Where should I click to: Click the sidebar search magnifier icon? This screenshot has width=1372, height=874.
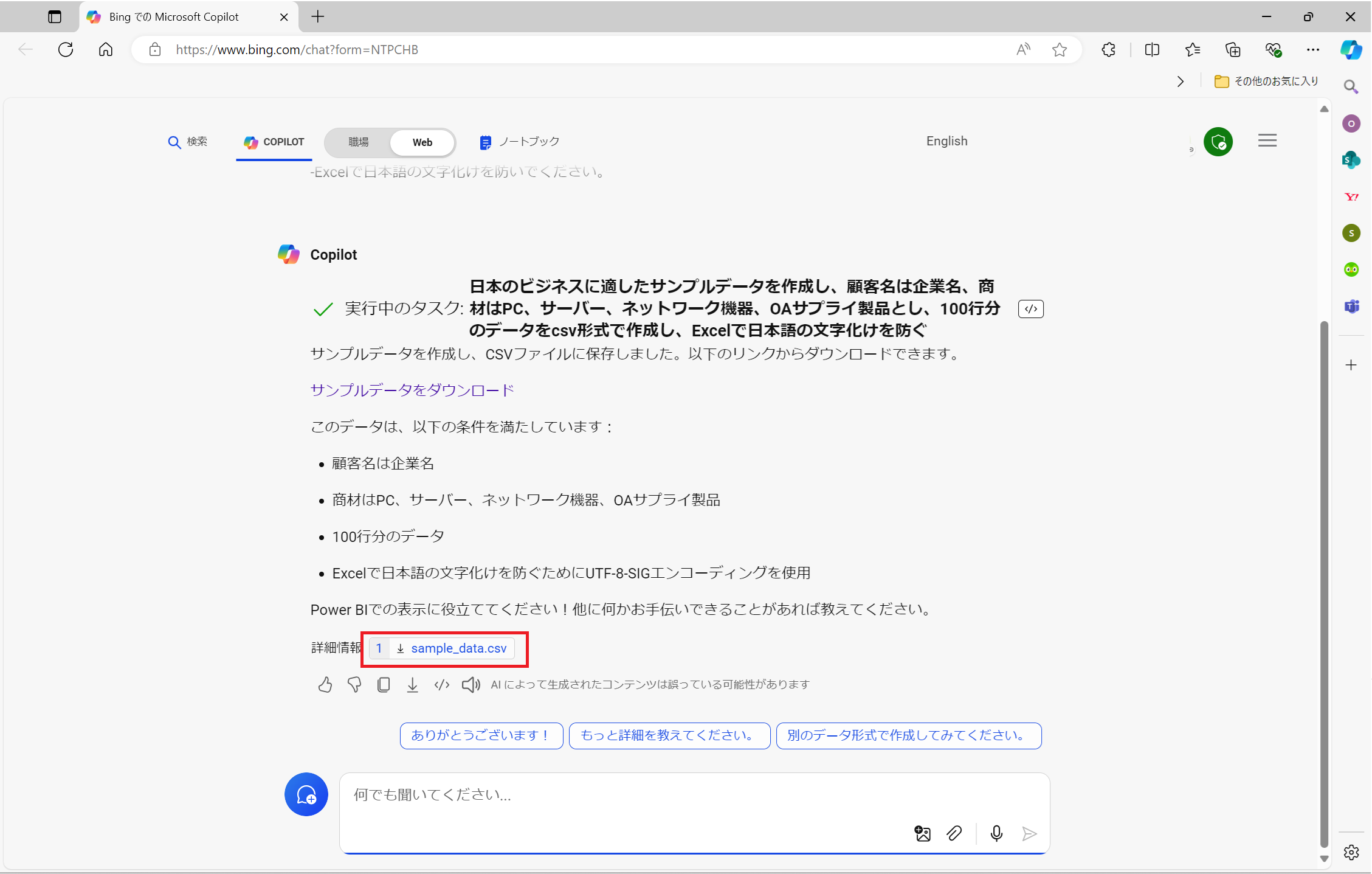(x=1351, y=87)
